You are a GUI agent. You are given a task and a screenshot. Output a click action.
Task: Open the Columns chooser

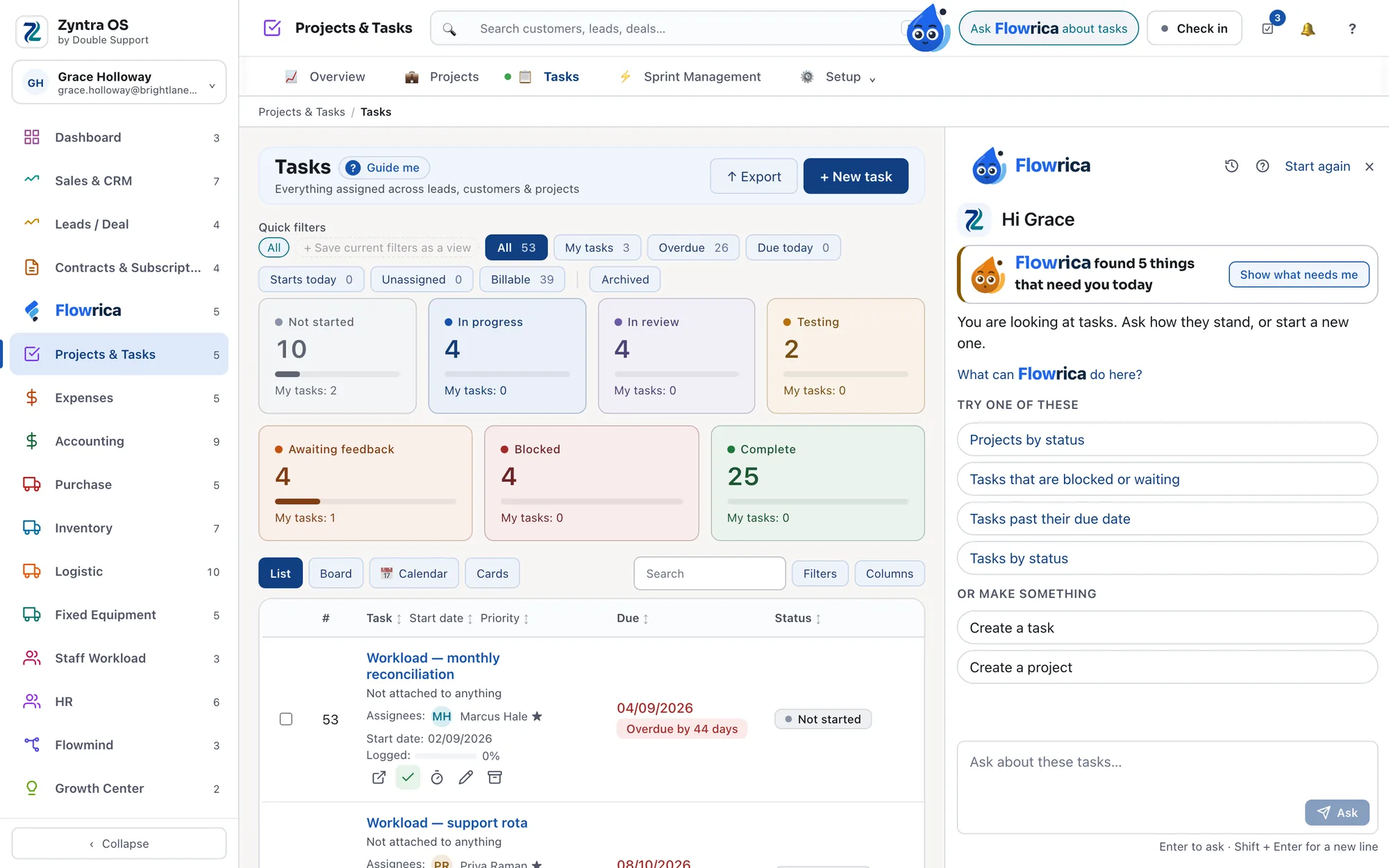tap(889, 574)
